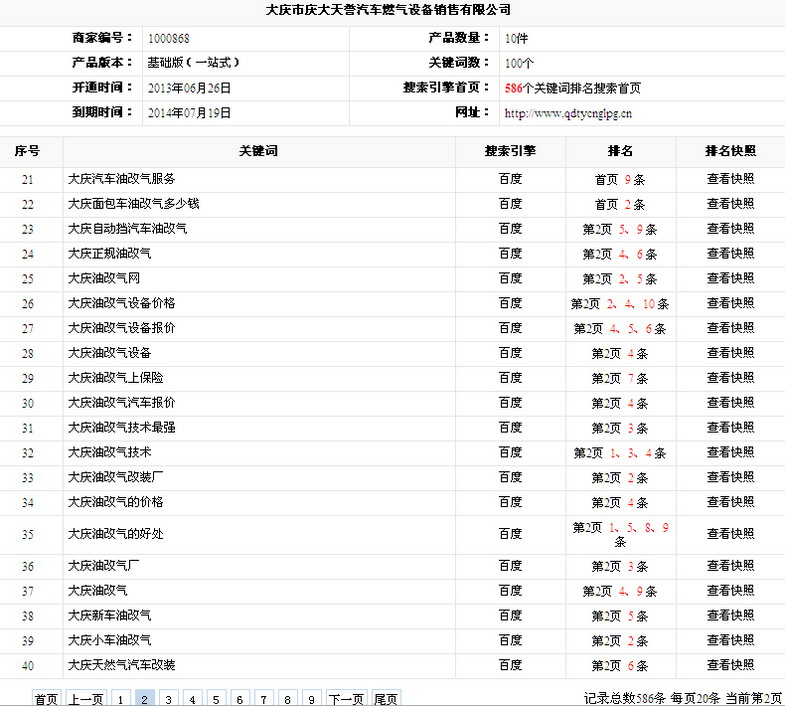Click the 搜索引擎 column header

coord(510,151)
